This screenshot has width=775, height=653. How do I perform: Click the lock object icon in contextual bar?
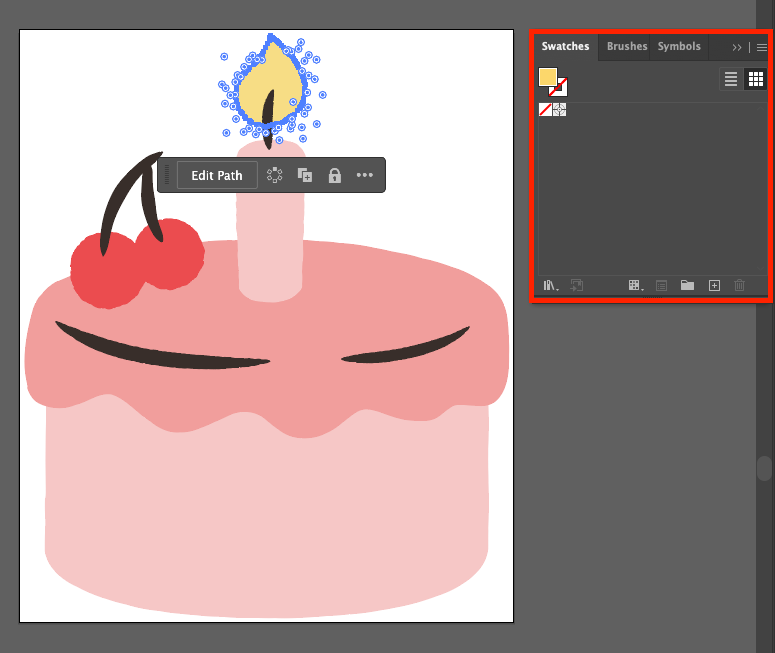tap(335, 175)
